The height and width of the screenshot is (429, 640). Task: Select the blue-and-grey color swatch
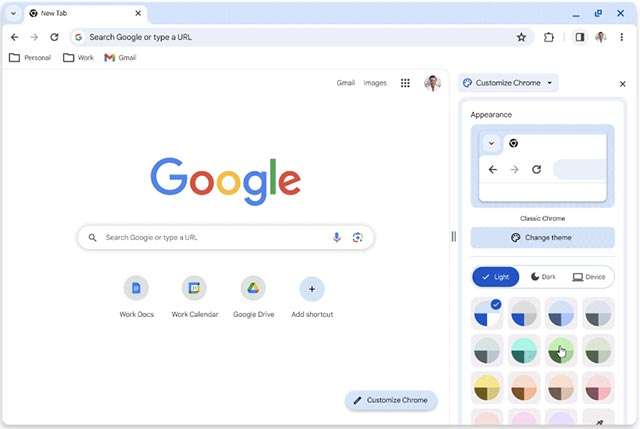pyautogui.click(x=524, y=313)
